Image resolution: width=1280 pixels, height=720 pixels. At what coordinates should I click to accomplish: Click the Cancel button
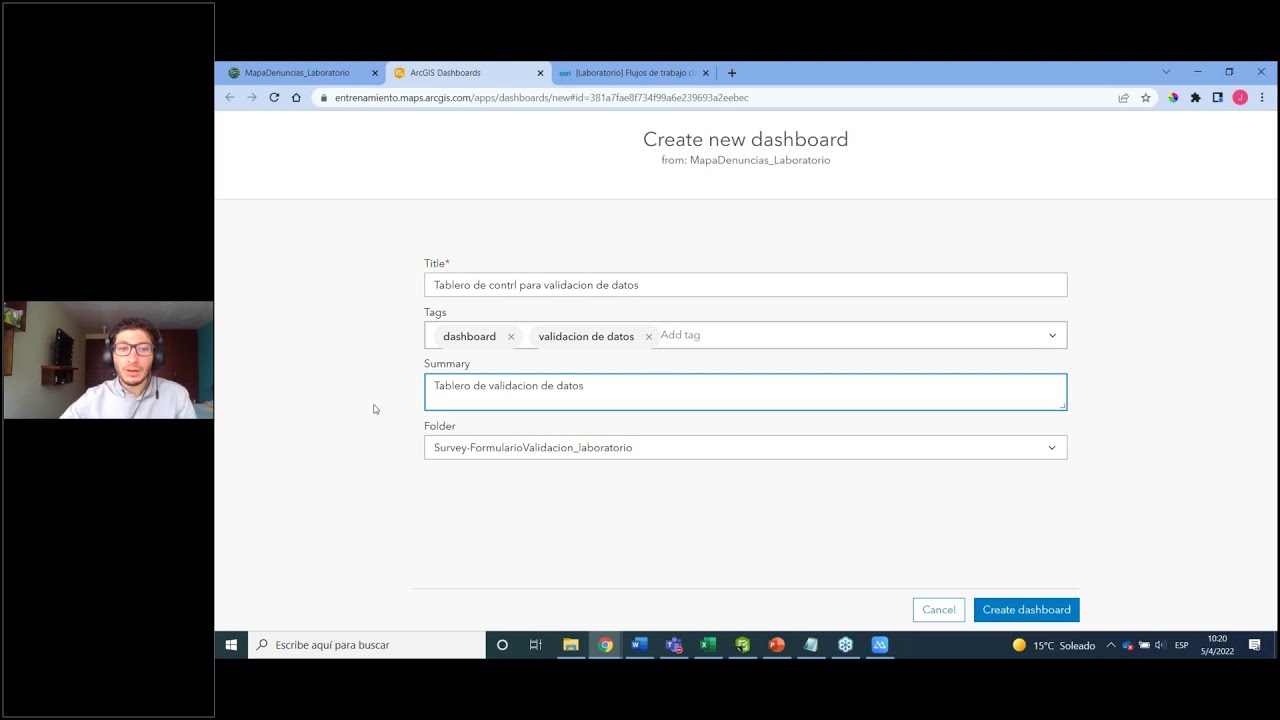click(x=939, y=610)
